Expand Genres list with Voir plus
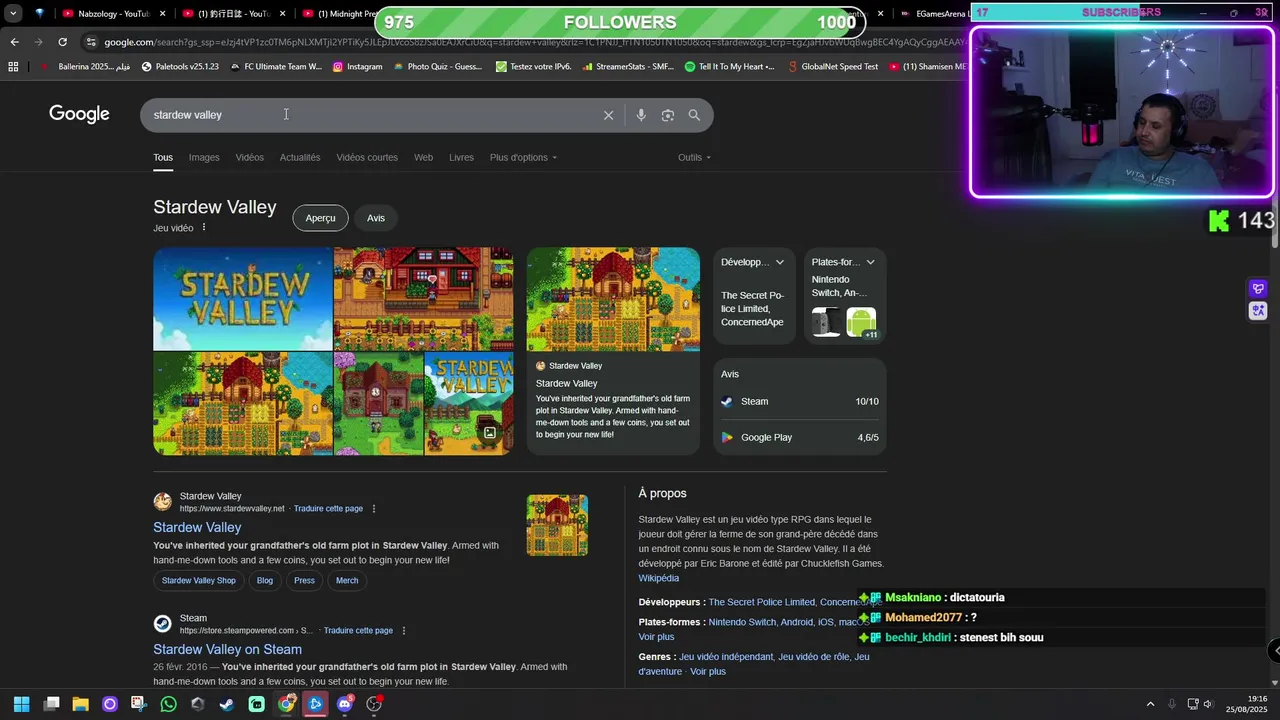This screenshot has width=1280, height=720. [x=708, y=672]
